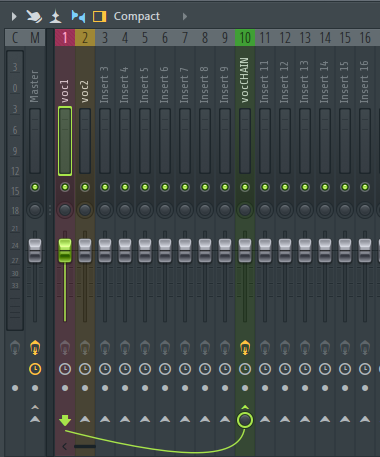Click the vocCHAIN pan knob
Viewport: 380px width, 457px height.
pos(245,210)
